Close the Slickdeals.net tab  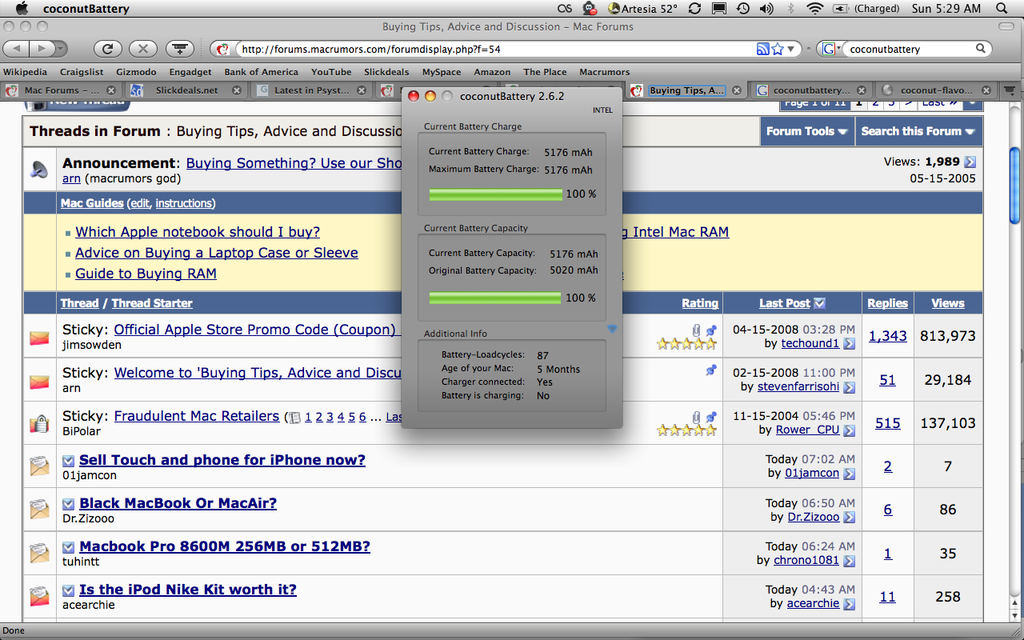tap(236, 90)
